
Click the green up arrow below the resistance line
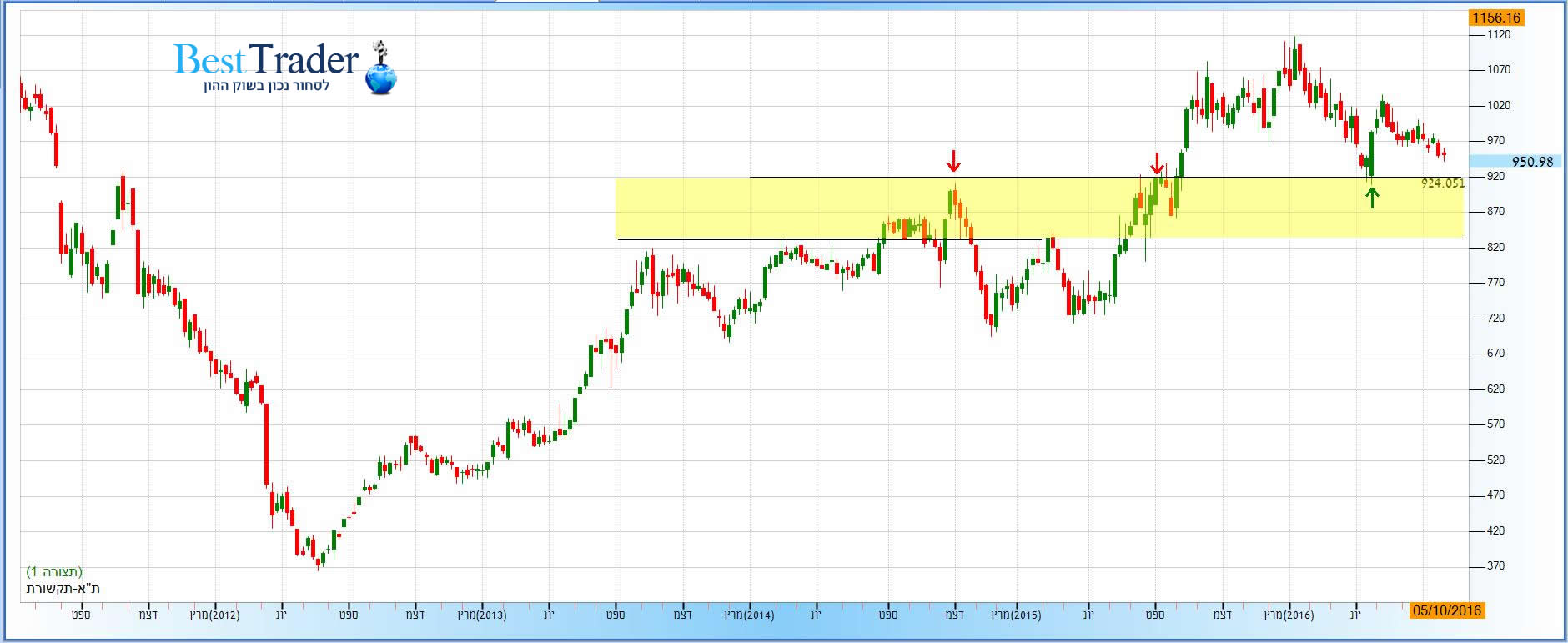[1372, 198]
